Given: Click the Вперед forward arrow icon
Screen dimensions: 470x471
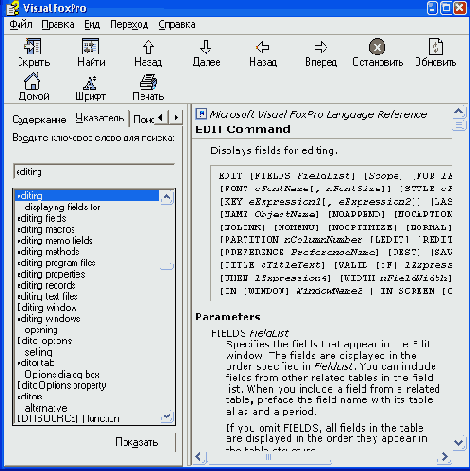Looking at the screenshot, I should (321, 47).
